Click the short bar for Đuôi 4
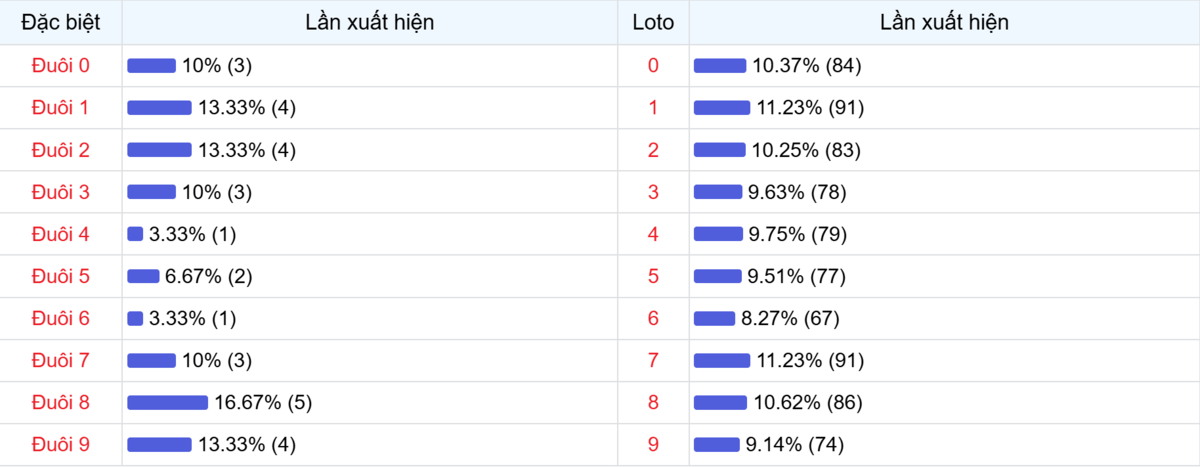 click(135, 234)
